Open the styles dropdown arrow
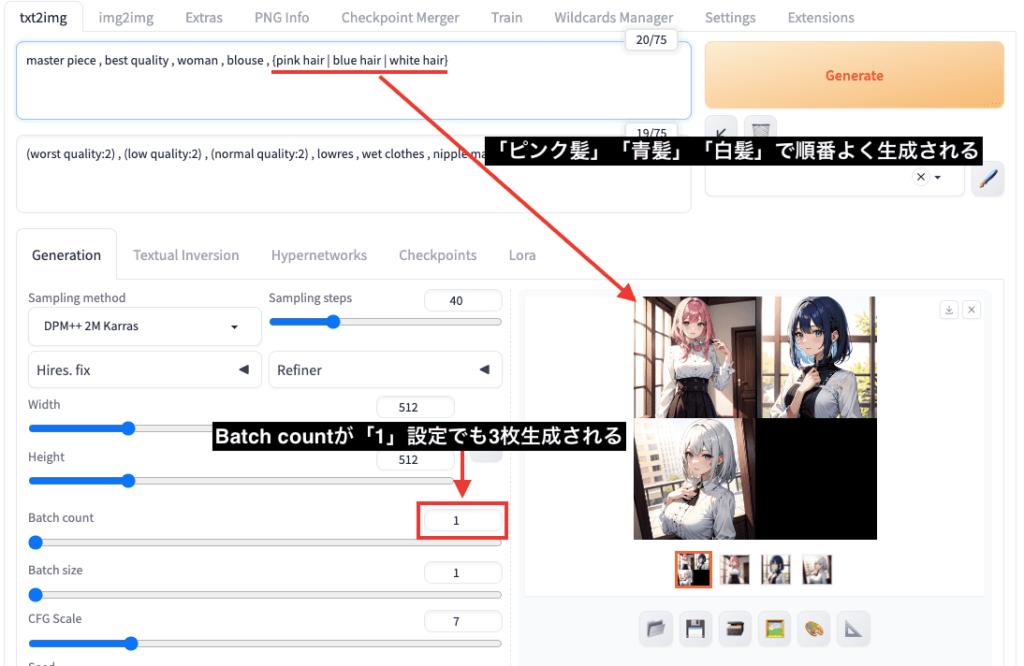1024x666 pixels. pyautogui.click(x=938, y=178)
